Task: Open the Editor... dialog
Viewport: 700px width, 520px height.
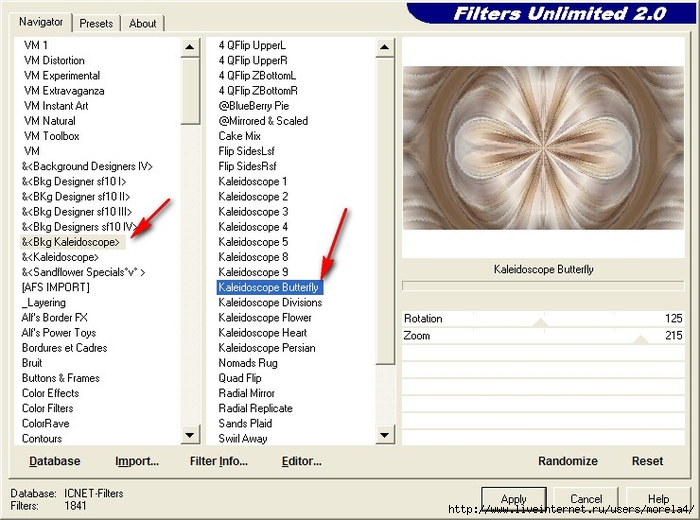Action: [301, 461]
